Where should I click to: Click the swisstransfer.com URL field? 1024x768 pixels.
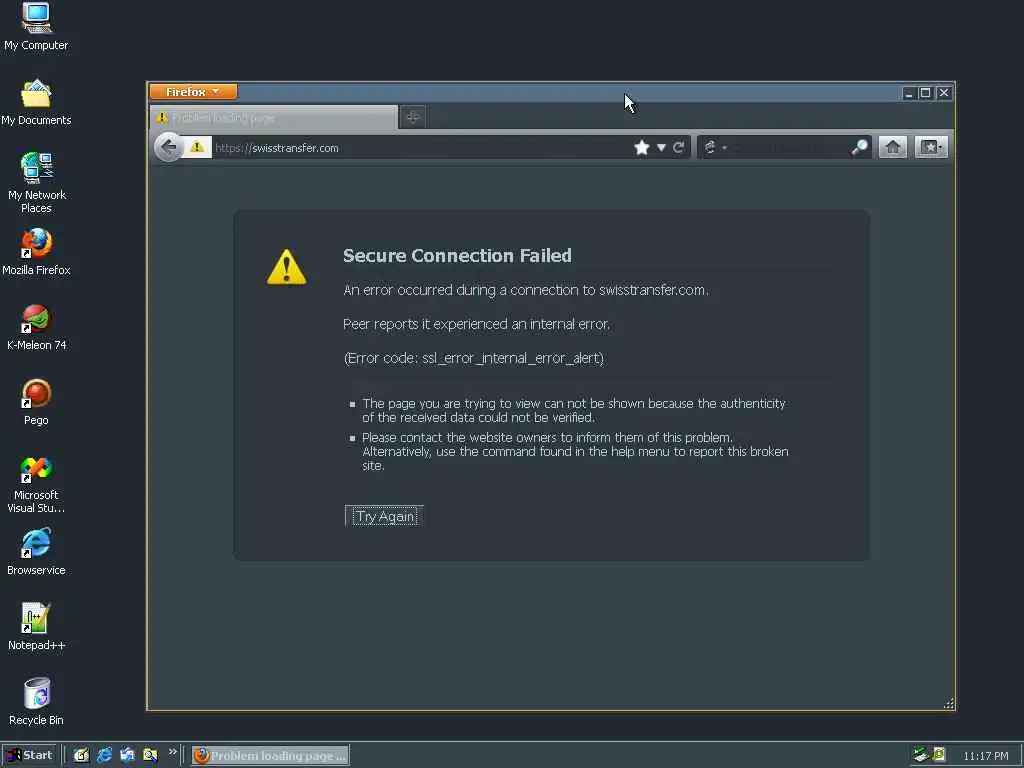418,148
